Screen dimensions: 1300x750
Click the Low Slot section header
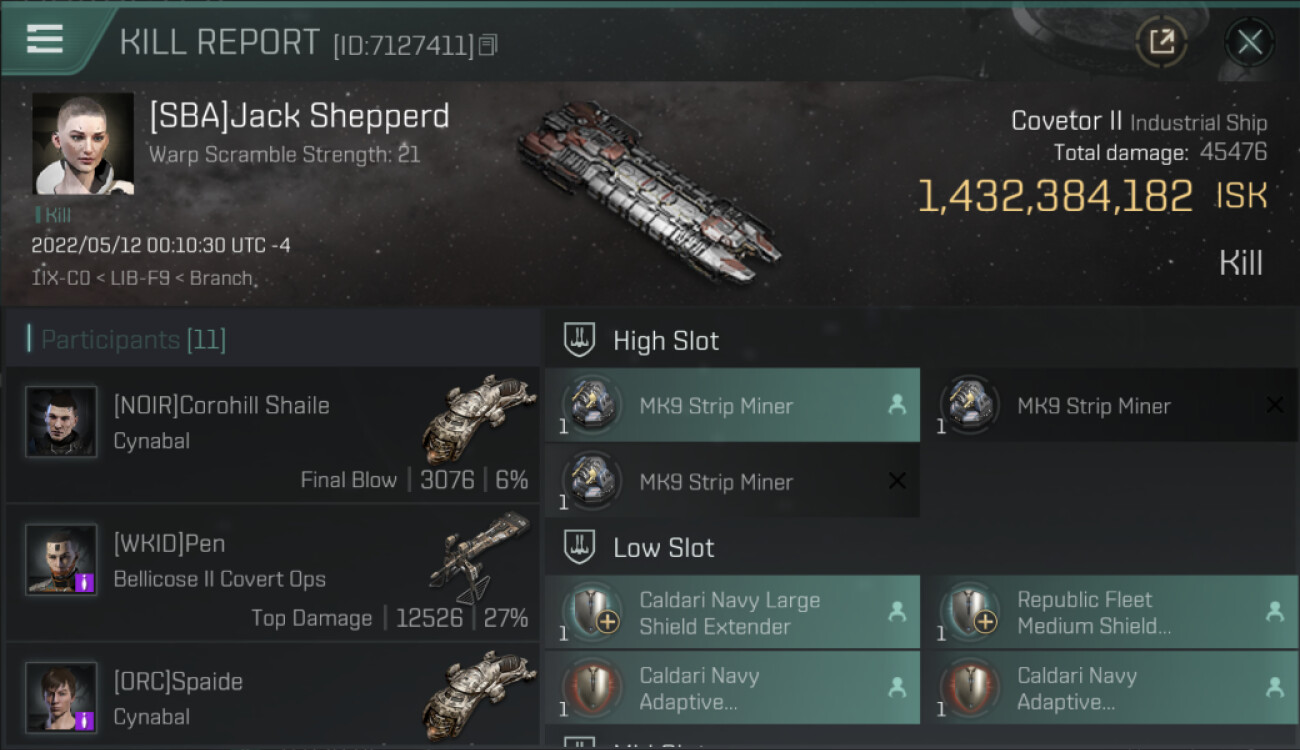pos(663,548)
